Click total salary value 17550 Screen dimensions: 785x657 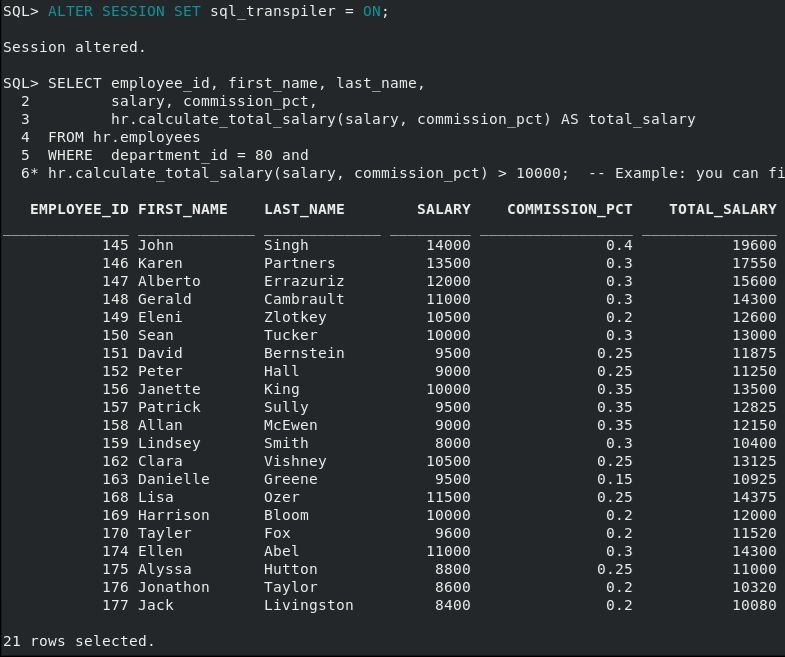754,263
